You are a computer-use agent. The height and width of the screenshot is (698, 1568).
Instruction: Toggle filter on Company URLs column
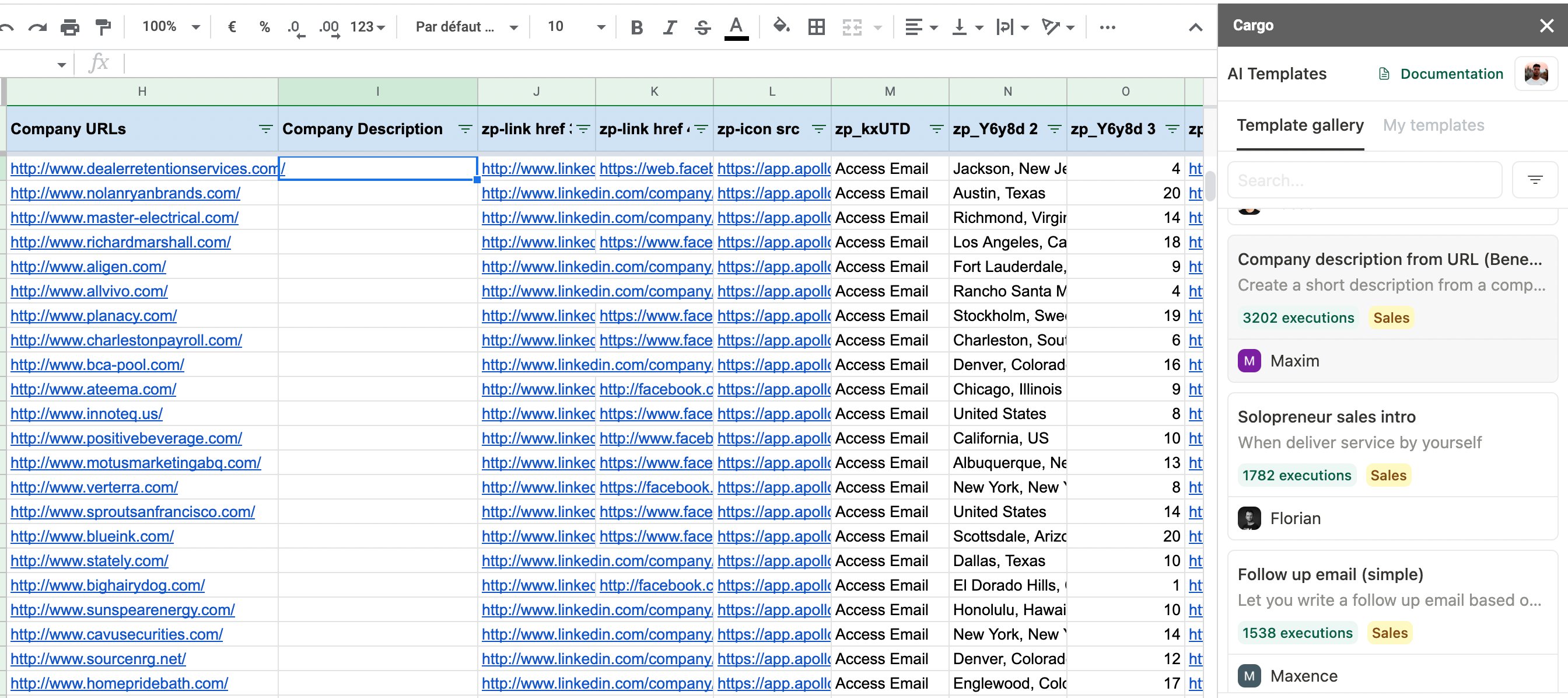click(x=265, y=129)
